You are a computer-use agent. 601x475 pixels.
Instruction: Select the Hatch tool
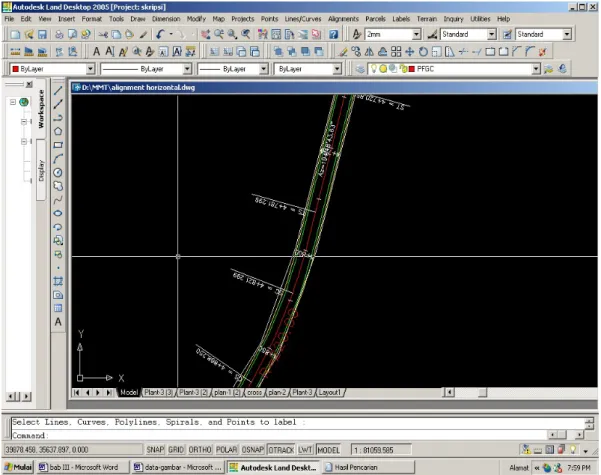coord(58,281)
